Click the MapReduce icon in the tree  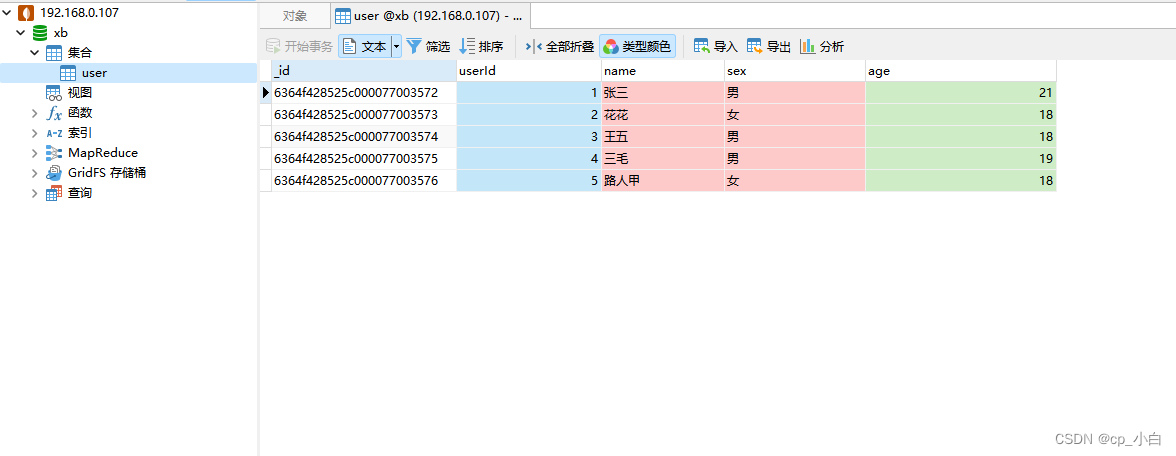click(54, 152)
